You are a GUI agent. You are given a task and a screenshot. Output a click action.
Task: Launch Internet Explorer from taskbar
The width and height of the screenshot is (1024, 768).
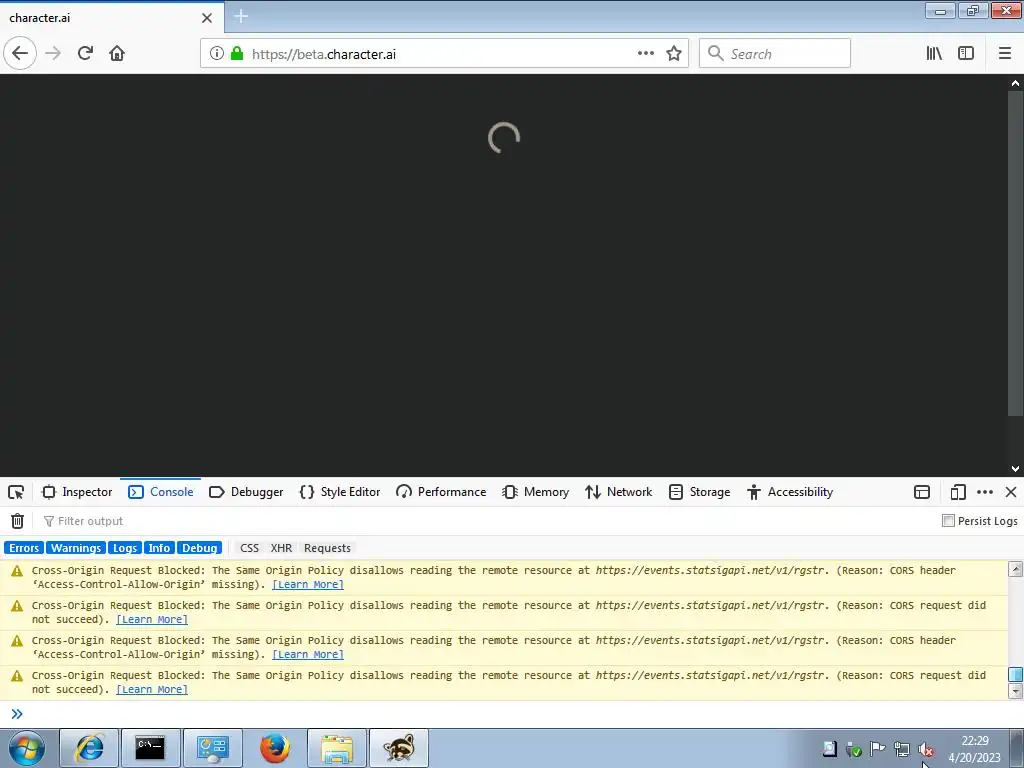(x=89, y=748)
